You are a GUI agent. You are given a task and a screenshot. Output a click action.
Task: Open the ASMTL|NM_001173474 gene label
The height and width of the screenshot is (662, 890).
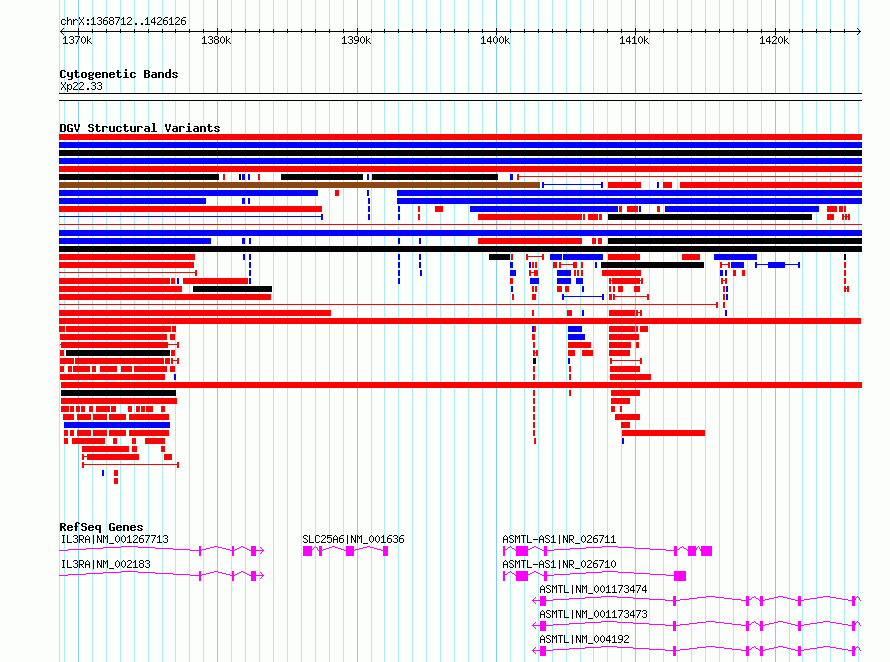593,589
